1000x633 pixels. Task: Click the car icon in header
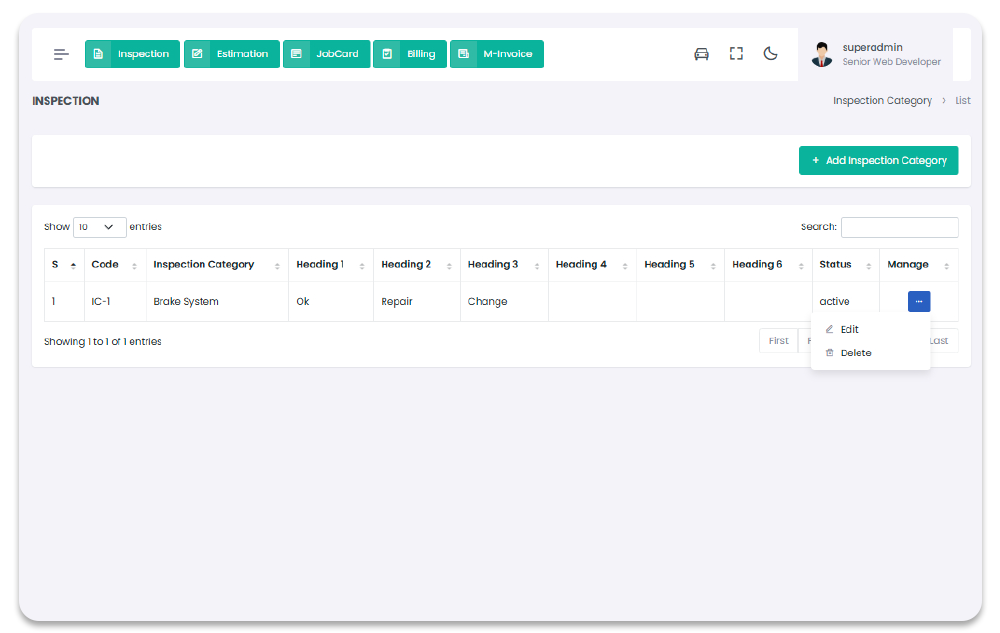point(701,54)
